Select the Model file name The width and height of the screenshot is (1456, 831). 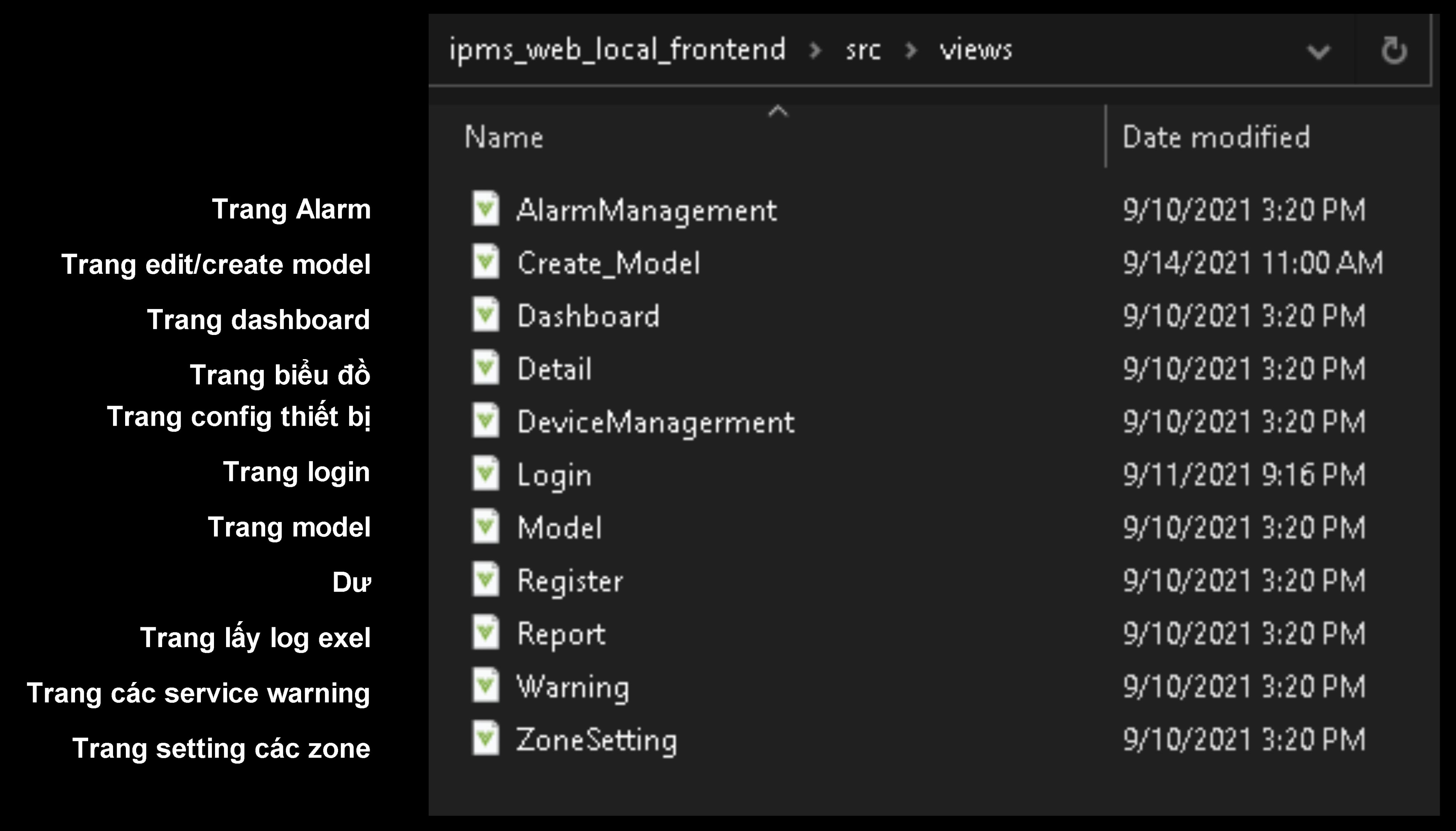coord(559,527)
